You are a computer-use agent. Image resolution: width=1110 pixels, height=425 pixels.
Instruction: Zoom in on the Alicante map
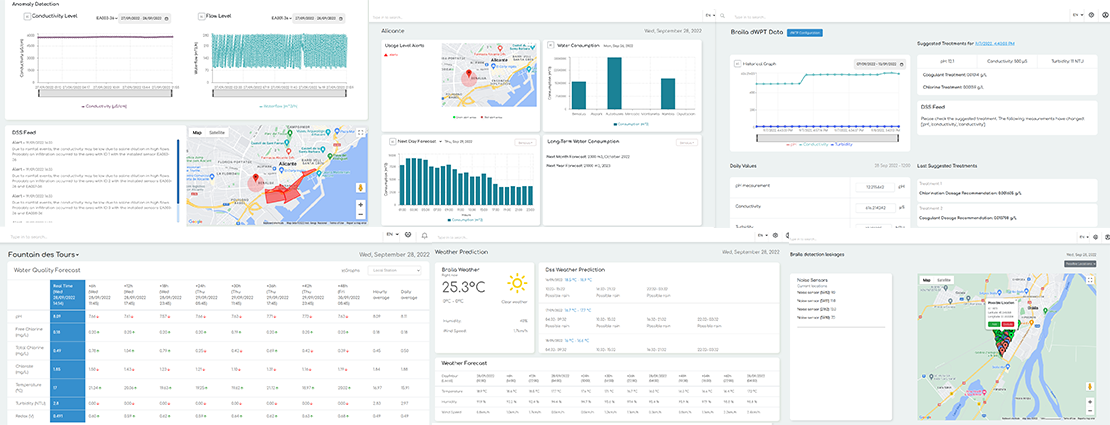(360, 205)
